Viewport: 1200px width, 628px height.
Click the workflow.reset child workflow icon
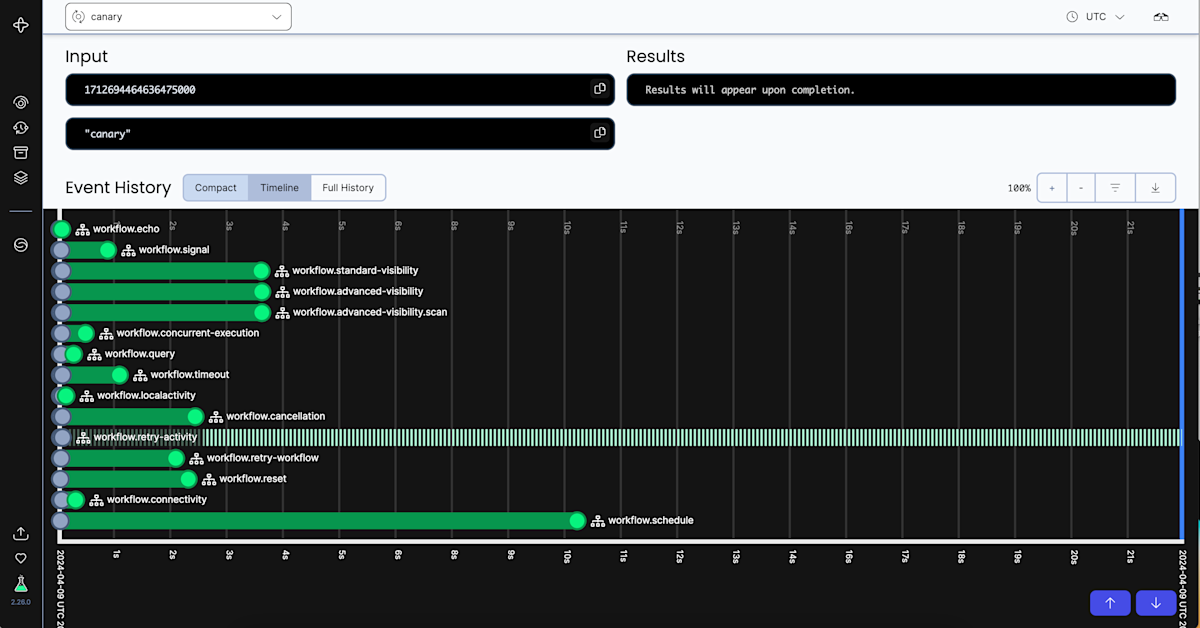(x=209, y=479)
